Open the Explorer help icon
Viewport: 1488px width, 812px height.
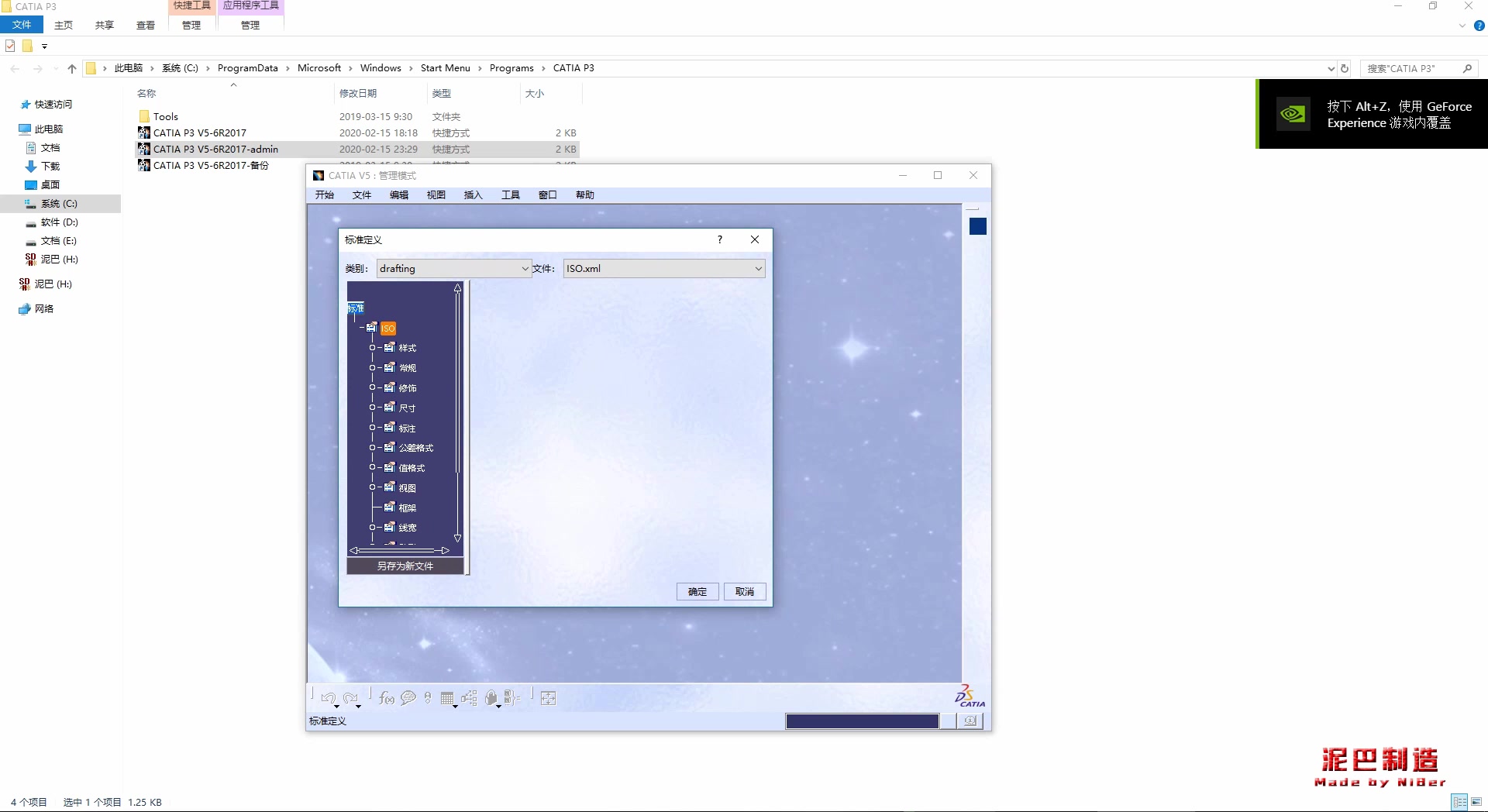[x=1479, y=26]
